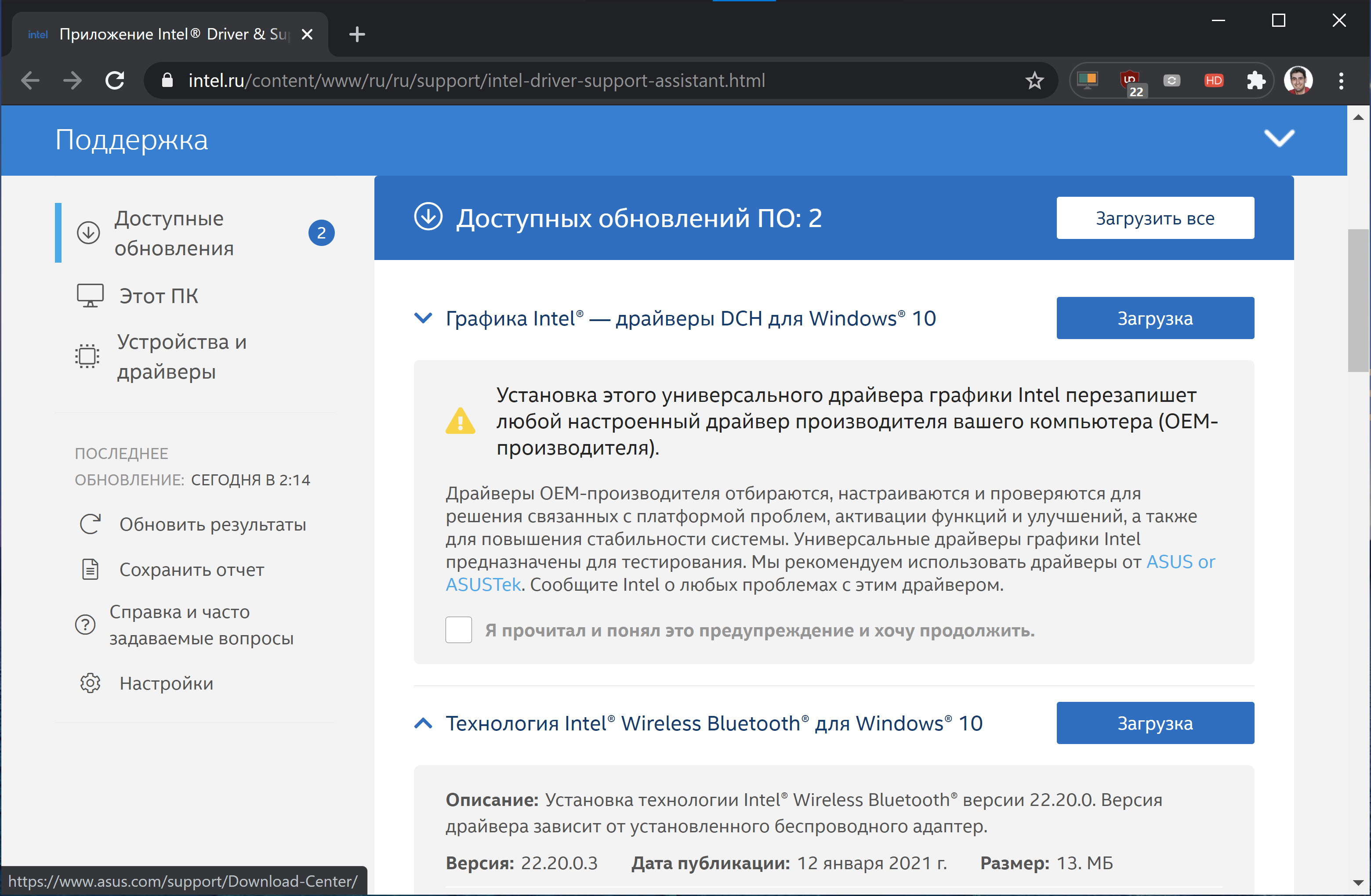Click the yellow warning triangle icon
This screenshot has height=896, width=1371.
[460, 420]
